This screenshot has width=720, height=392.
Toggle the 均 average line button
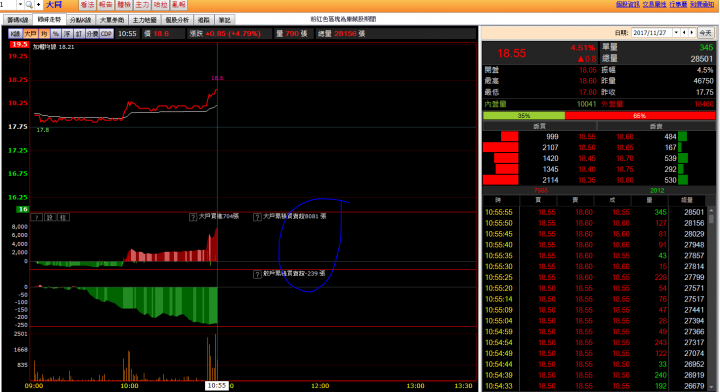(44, 34)
